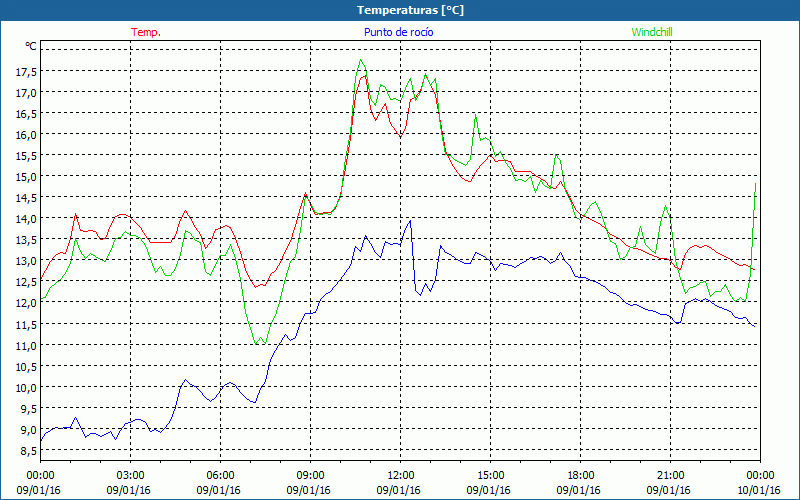
Task: Click the 10/01/16 date label
Action: (759, 490)
